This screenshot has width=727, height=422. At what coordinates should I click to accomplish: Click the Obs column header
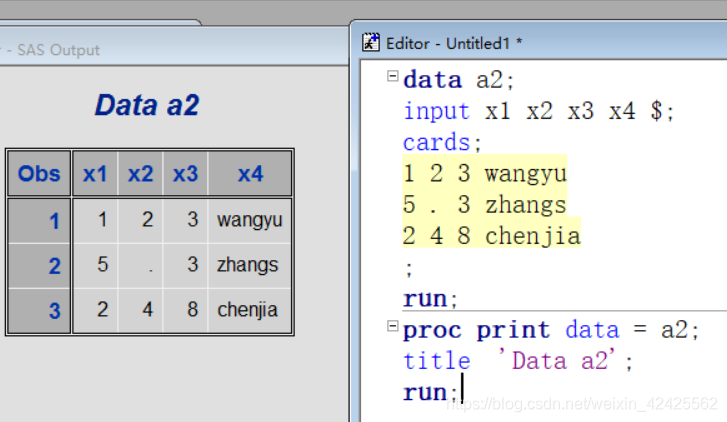click(x=39, y=174)
